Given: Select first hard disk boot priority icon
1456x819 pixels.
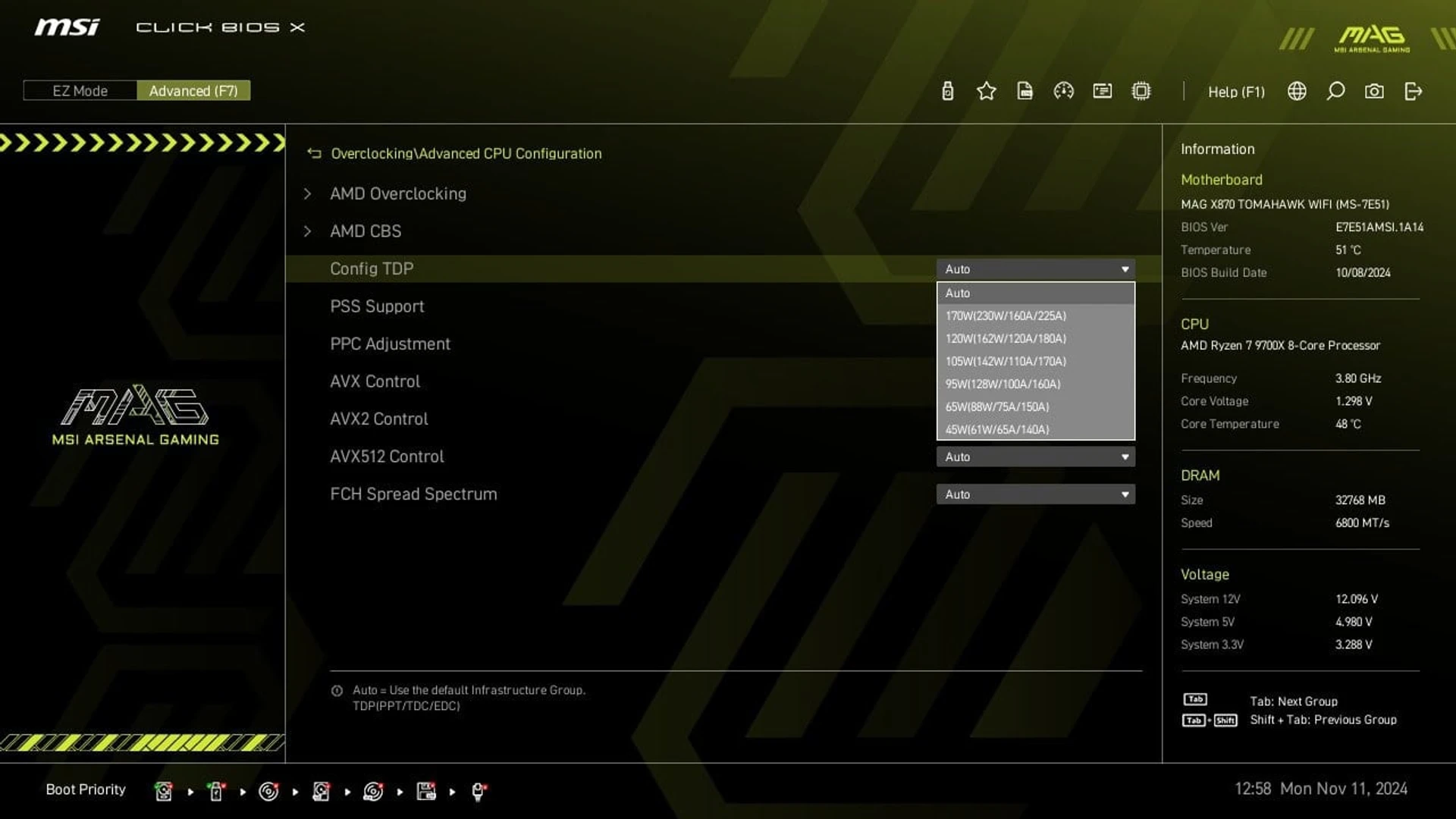Looking at the screenshot, I should [163, 791].
